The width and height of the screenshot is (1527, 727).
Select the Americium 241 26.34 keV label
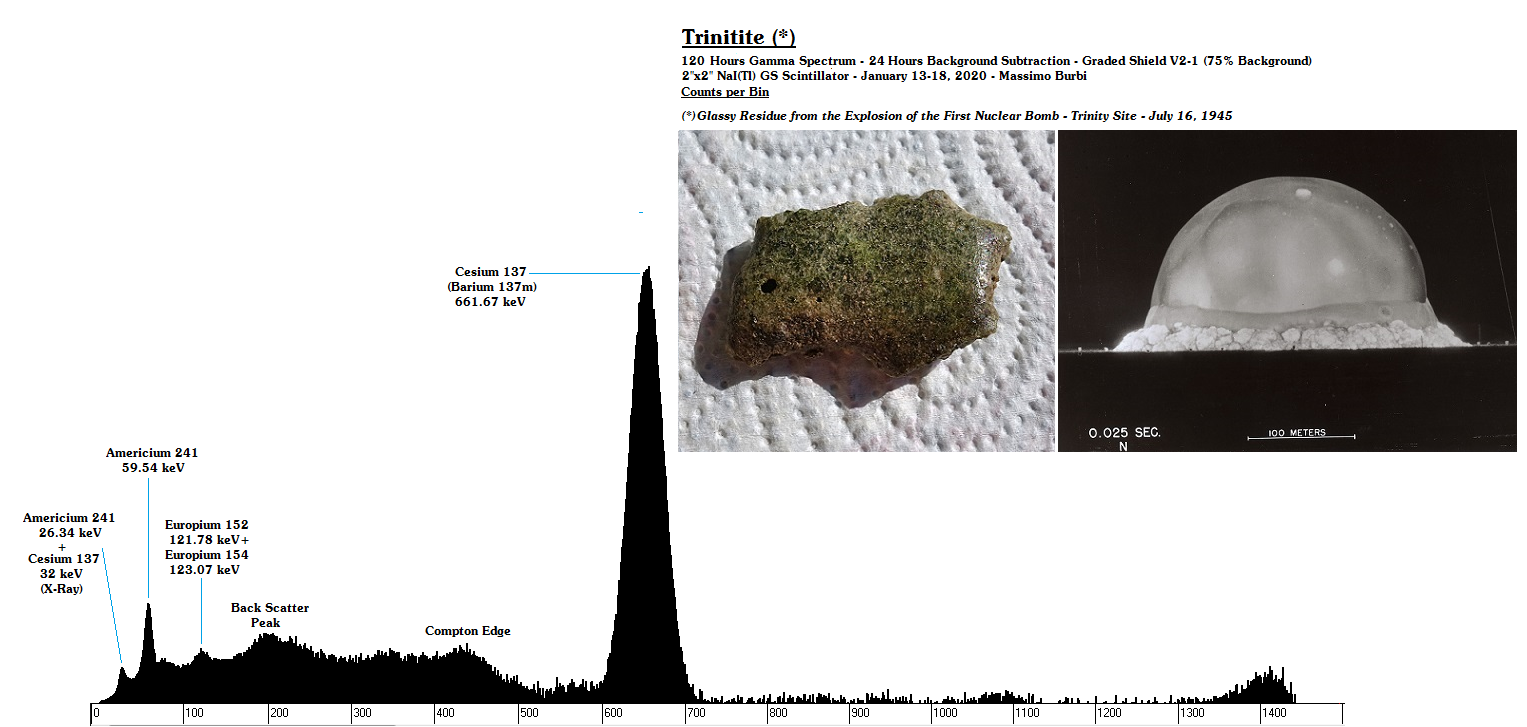[x=69, y=525]
